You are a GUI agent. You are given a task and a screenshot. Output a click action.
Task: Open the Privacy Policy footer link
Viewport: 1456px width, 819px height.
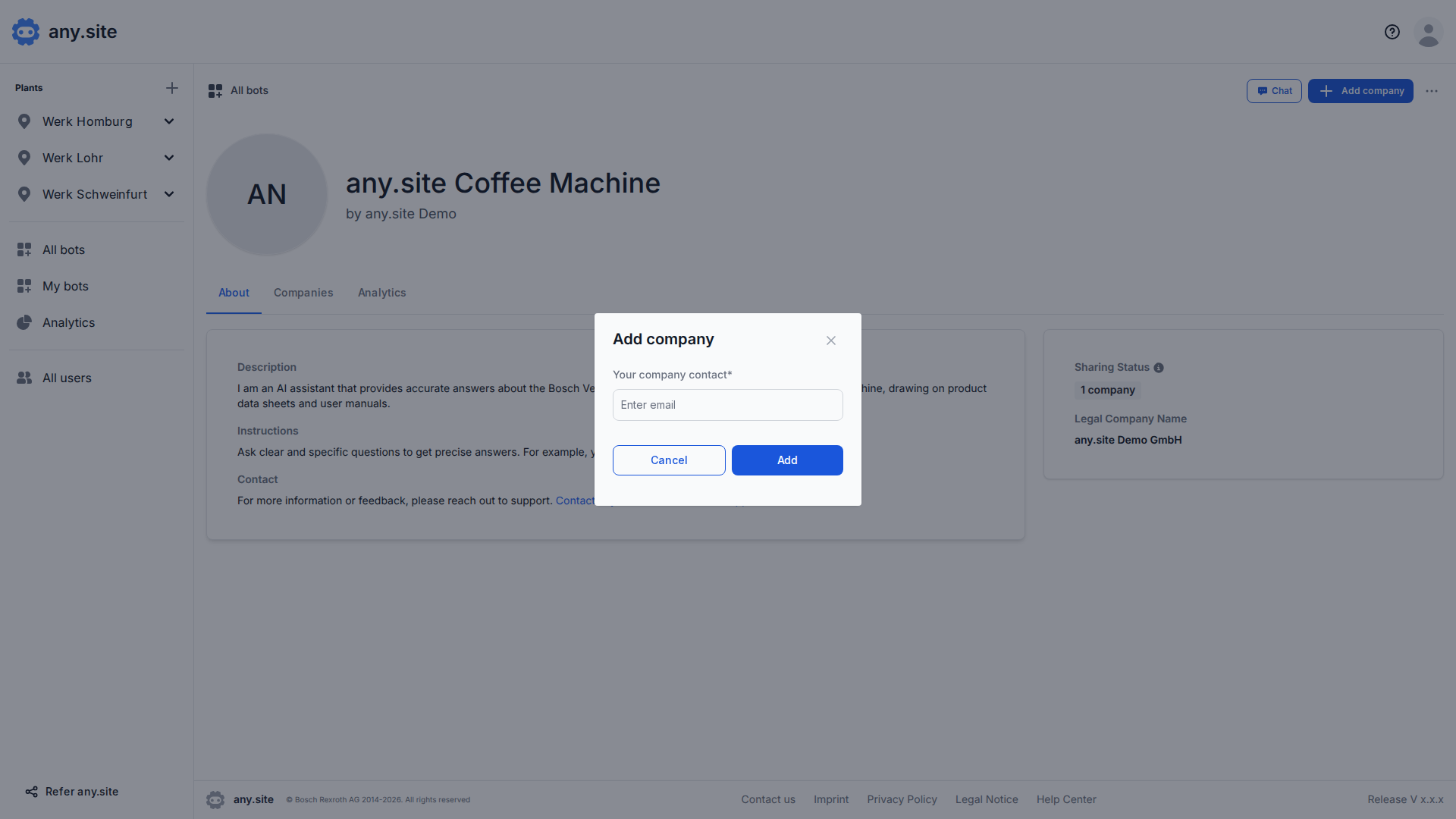[x=902, y=799]
